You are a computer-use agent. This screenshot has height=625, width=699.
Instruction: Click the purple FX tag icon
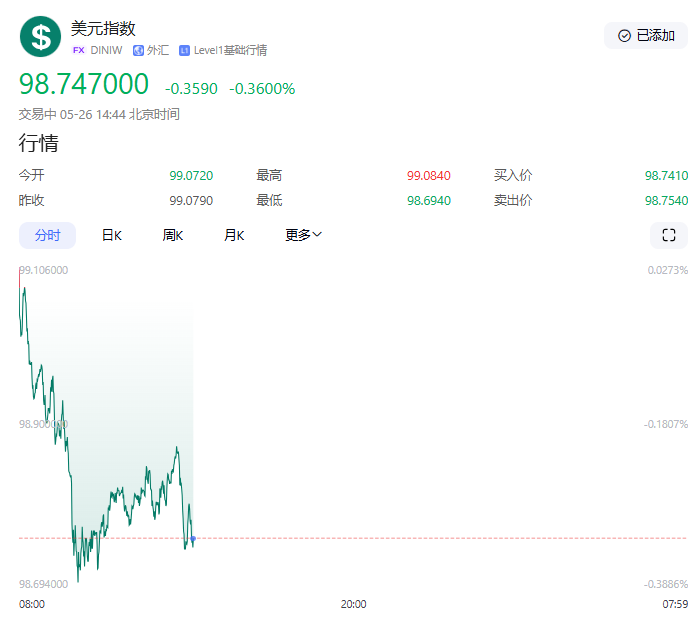pyautogui.click(x=79, y=50)
